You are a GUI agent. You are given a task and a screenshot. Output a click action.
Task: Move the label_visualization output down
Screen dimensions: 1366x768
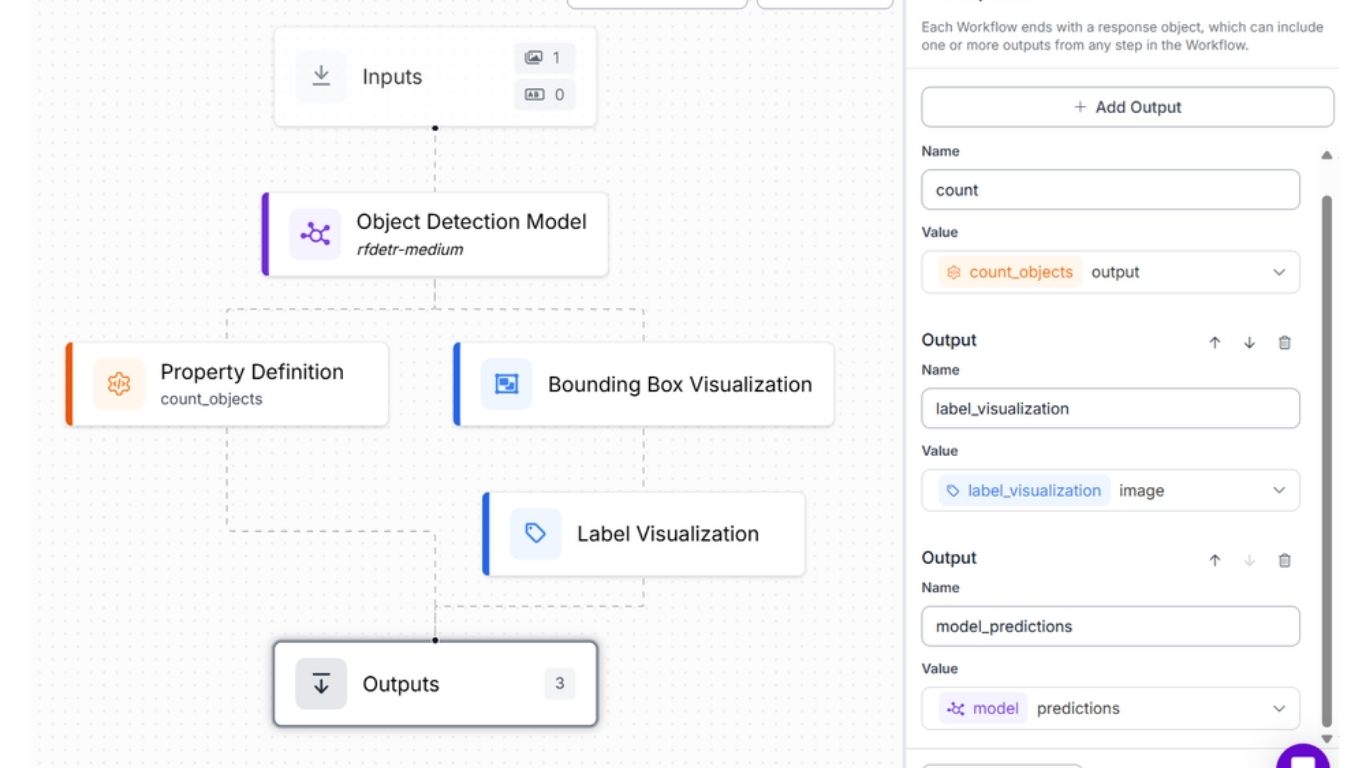point(1249,342)
